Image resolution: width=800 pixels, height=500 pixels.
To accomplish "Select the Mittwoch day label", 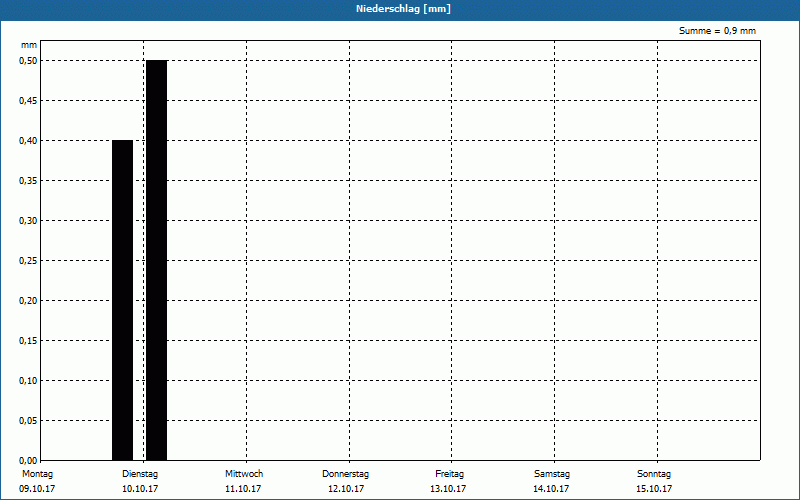I will pyautogui.click(x=244, y=473).
